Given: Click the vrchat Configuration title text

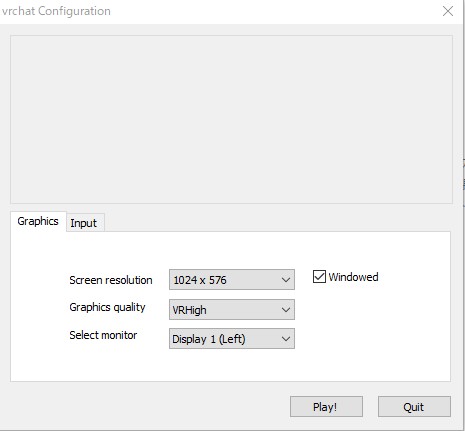Looking at the screenshot, I should [56, 11].
